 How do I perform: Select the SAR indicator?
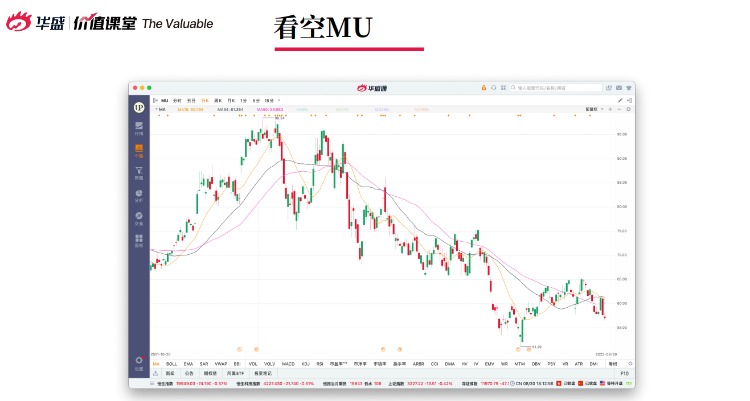(204, 364)
